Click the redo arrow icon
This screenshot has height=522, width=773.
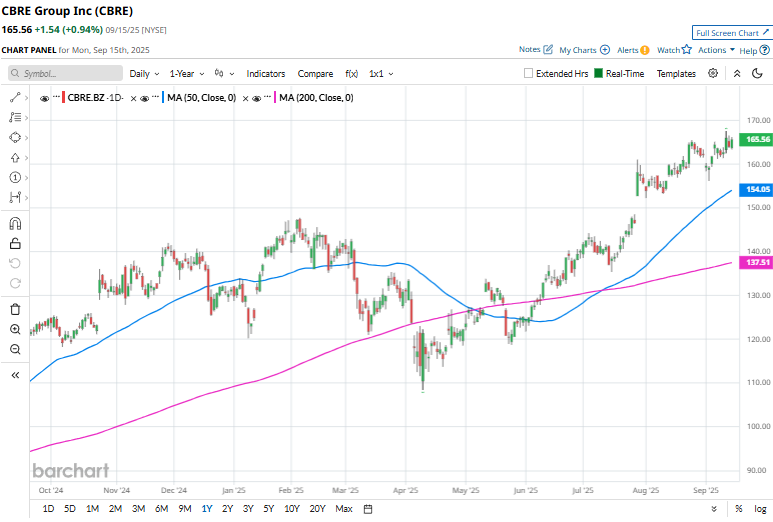15,283
